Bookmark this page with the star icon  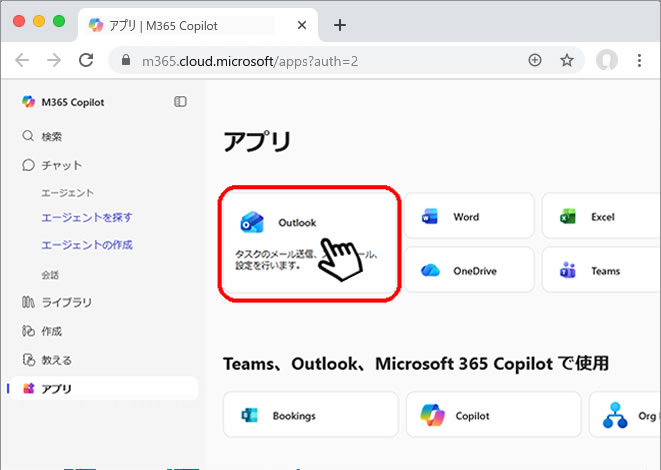click(x=567, y=60)
